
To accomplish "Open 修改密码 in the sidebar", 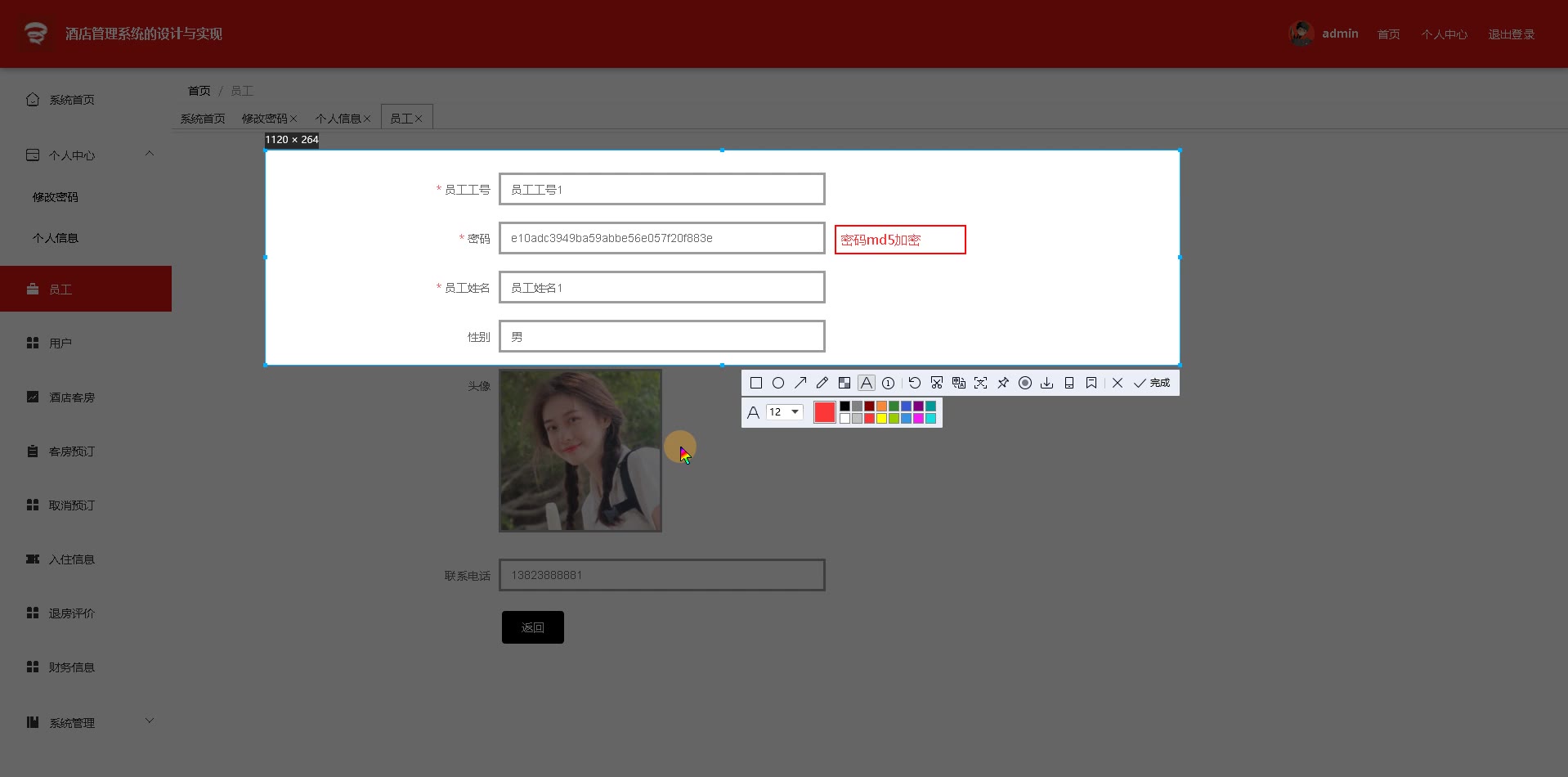I will 86,197.
